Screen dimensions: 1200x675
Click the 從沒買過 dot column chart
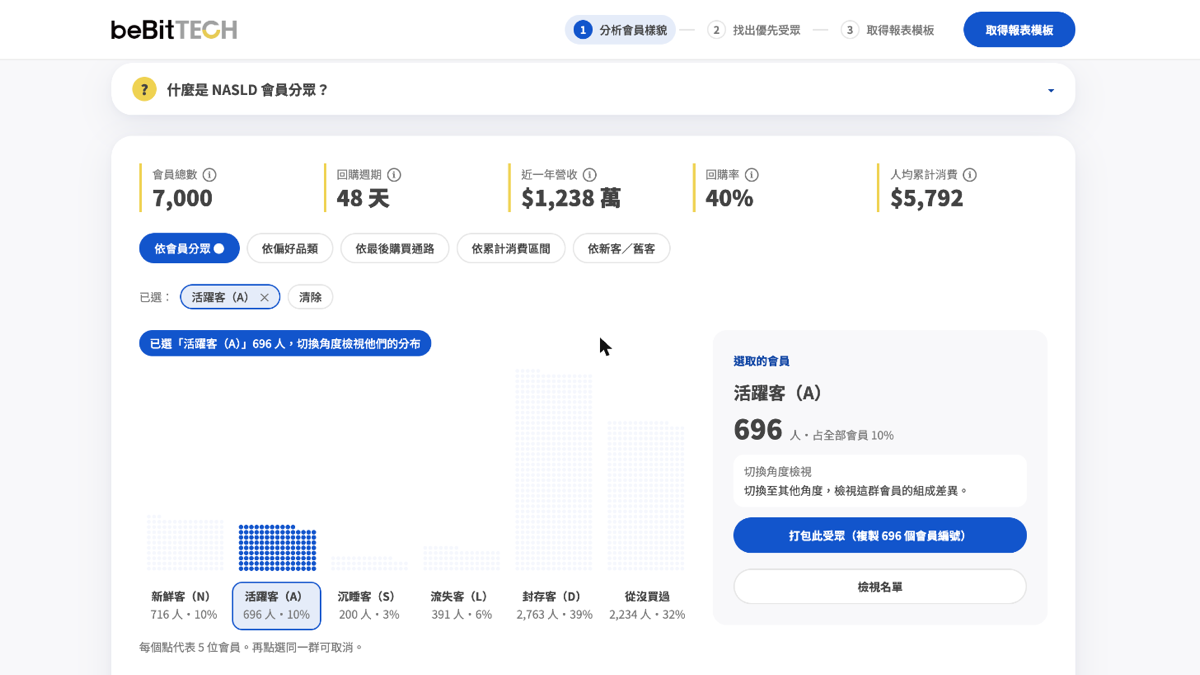click(x=646, y=496)
